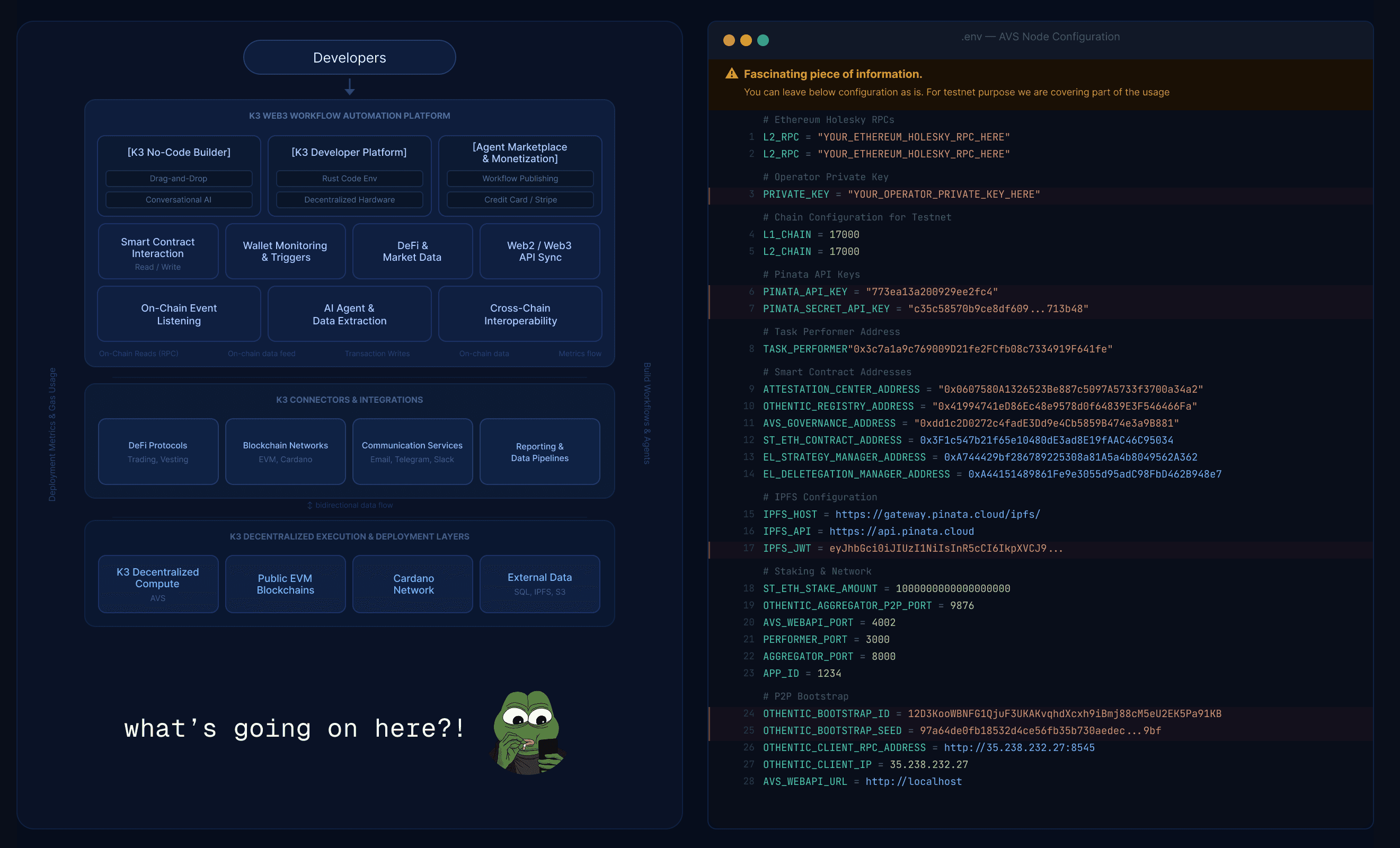Click the 'K3 CONNECTORS & INTEGRATIONS' heading
Screen dimensions: 1400x848
pyautogui.click(x=349, y=400)
